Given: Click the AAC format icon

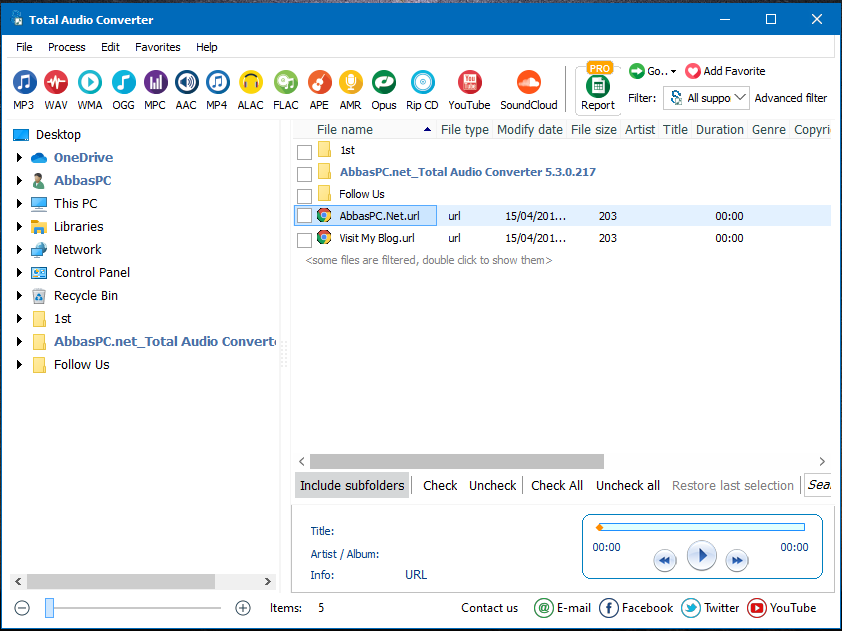Looking at the screenshot, I should pyautogui.click(x=186, y=83).
